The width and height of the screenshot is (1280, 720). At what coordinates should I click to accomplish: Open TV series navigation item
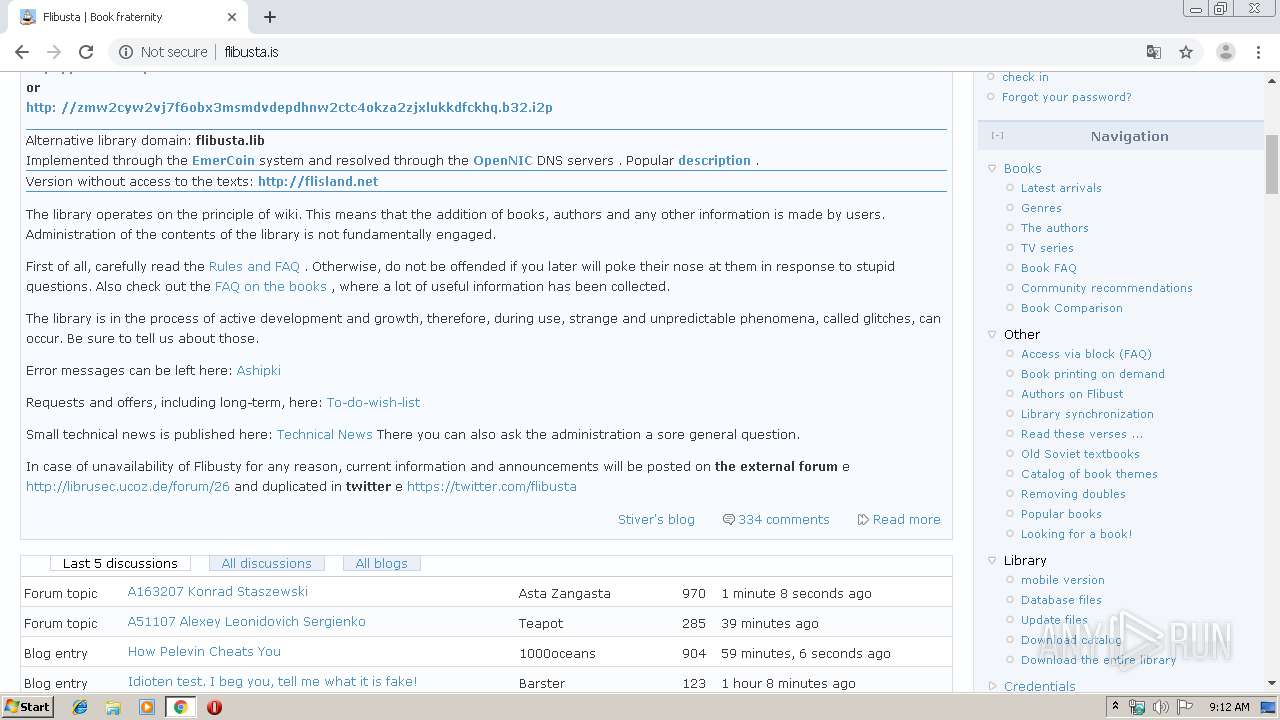pyautogui.click(x=1047, y=248)
